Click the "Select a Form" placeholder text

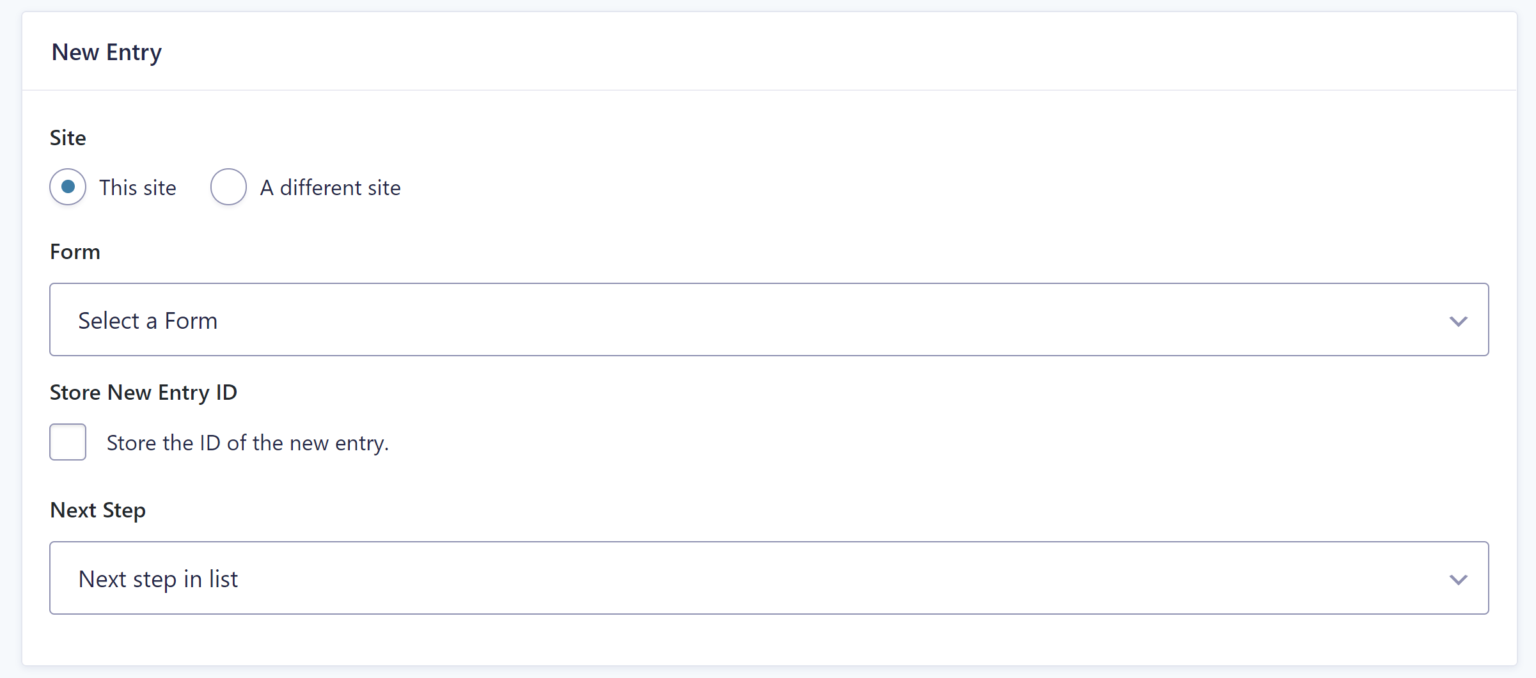[148, 321]
